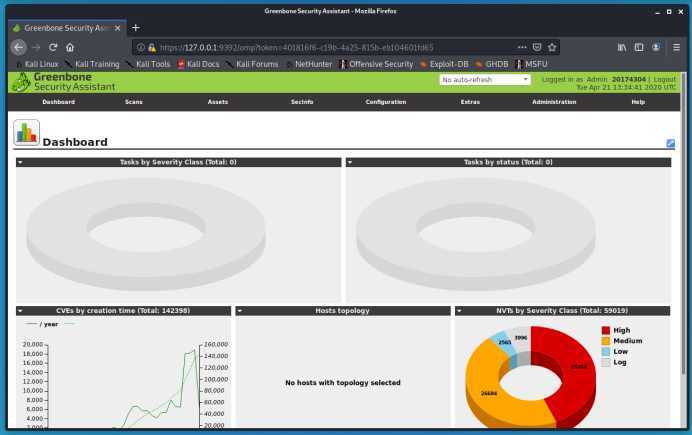Open the Administration menu
The image size is (692, 435).
point(554,102)
